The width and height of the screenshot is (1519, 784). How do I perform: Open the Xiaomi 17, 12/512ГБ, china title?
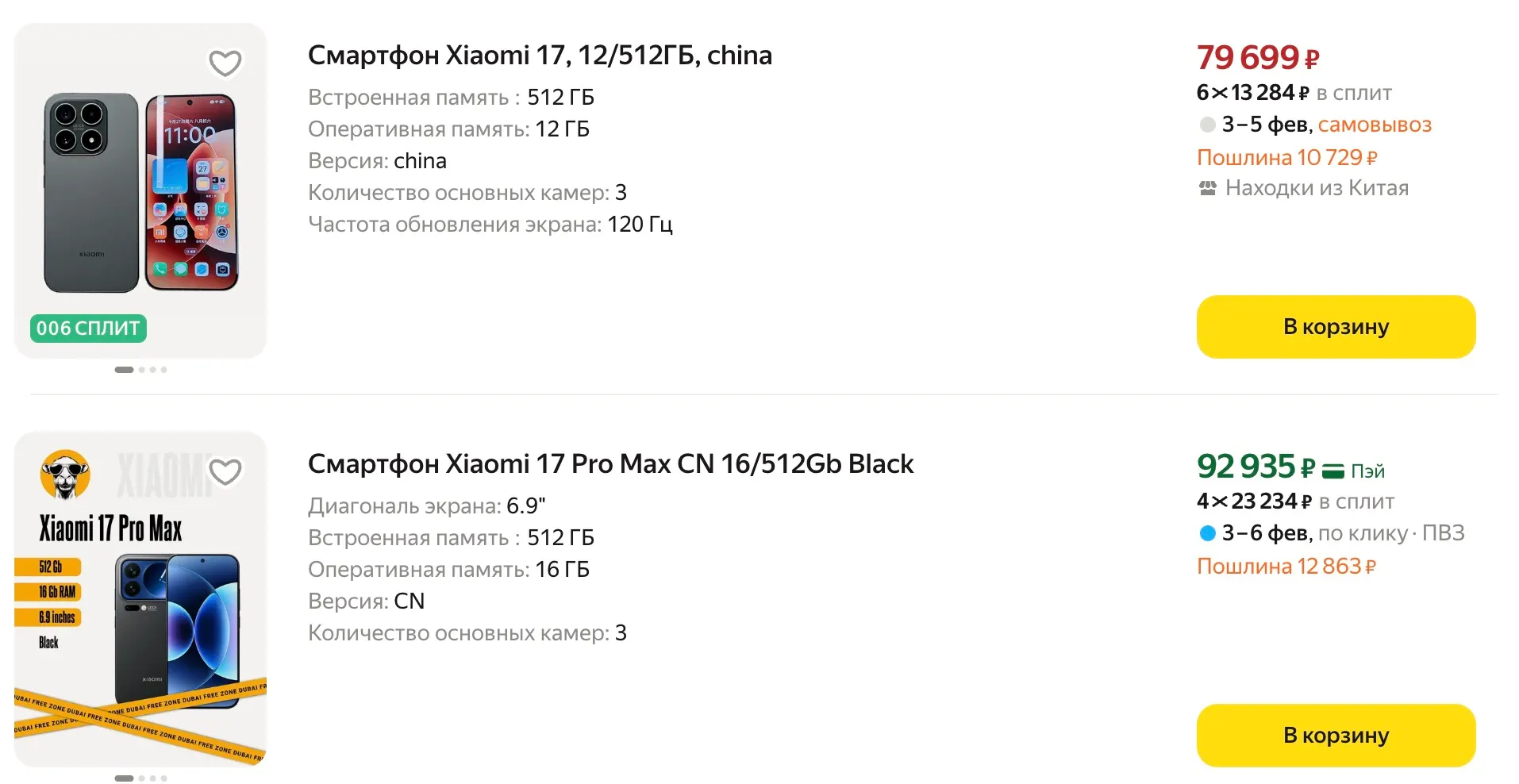tap(540, 56)
